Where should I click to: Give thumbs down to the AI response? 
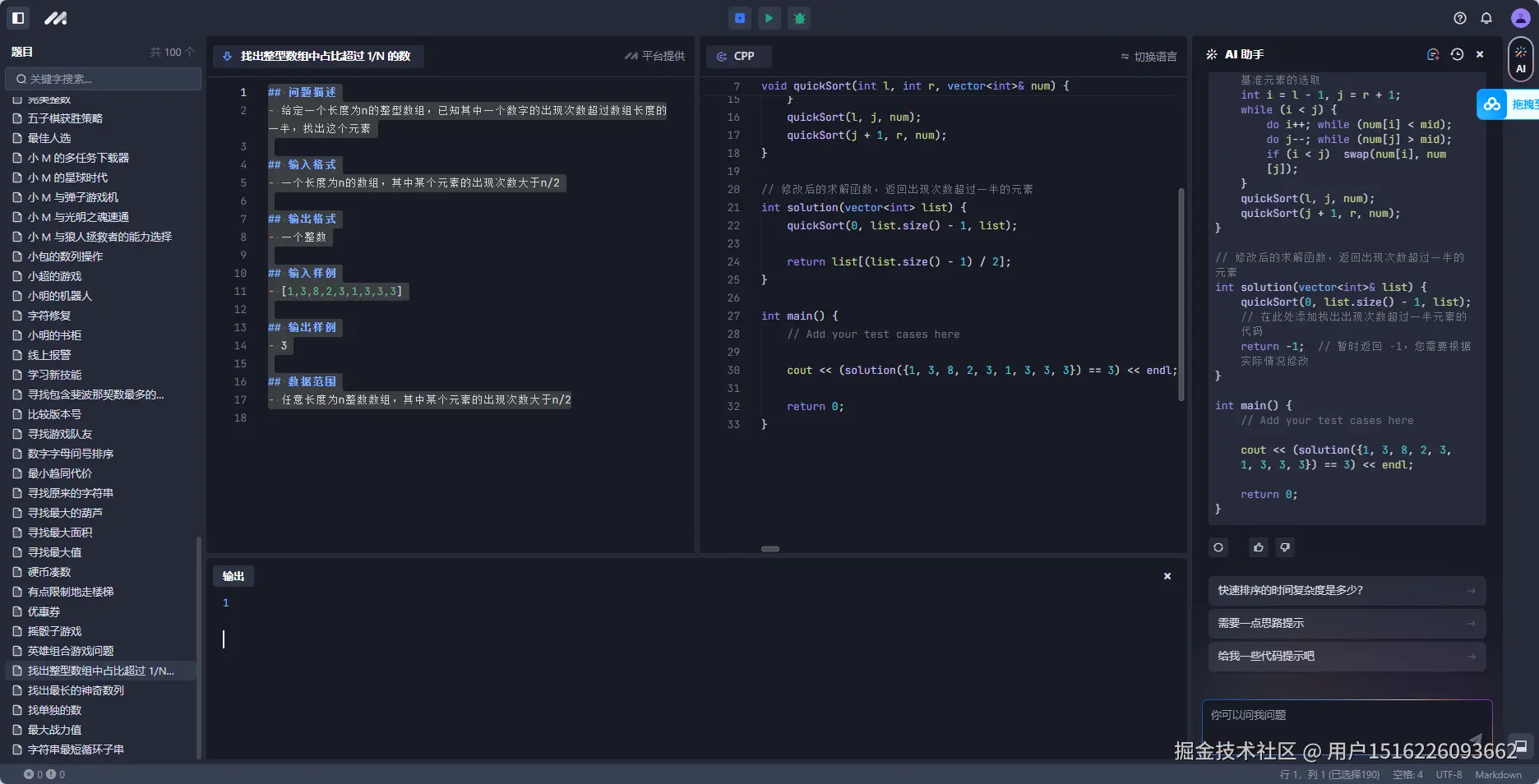pos(1285,547)
